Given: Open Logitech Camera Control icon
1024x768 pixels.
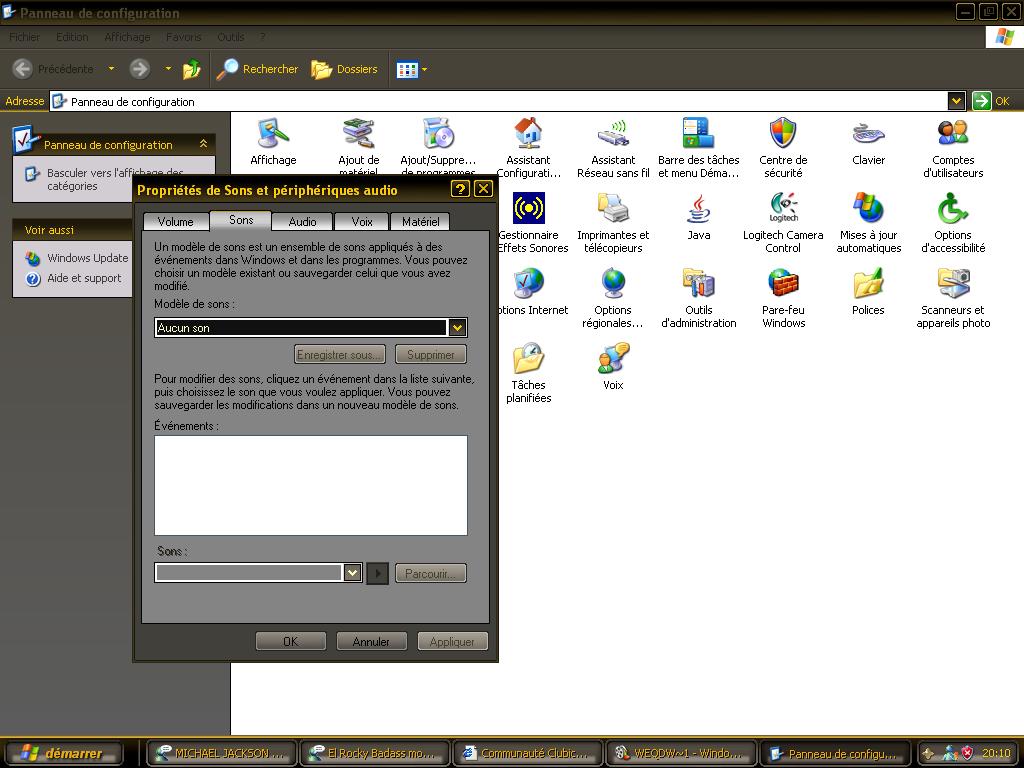Looking at the screenshot, I should (x=783, y=210).
